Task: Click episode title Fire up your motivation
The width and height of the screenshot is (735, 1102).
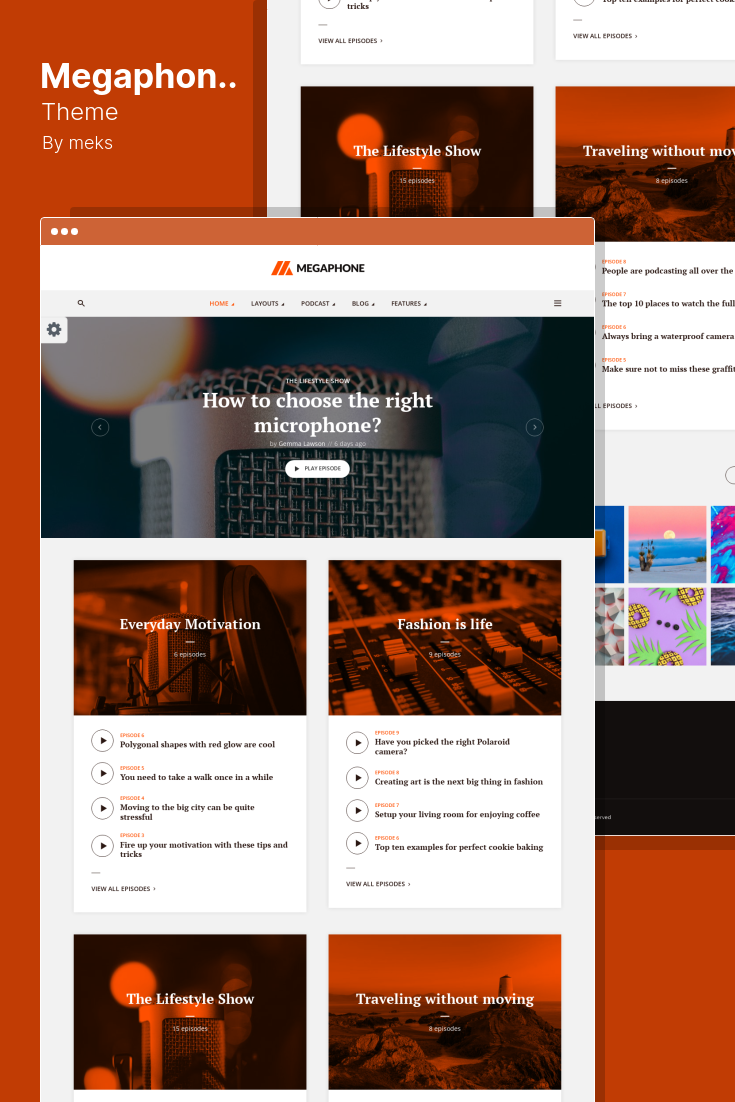Action: tap(204, 850)
